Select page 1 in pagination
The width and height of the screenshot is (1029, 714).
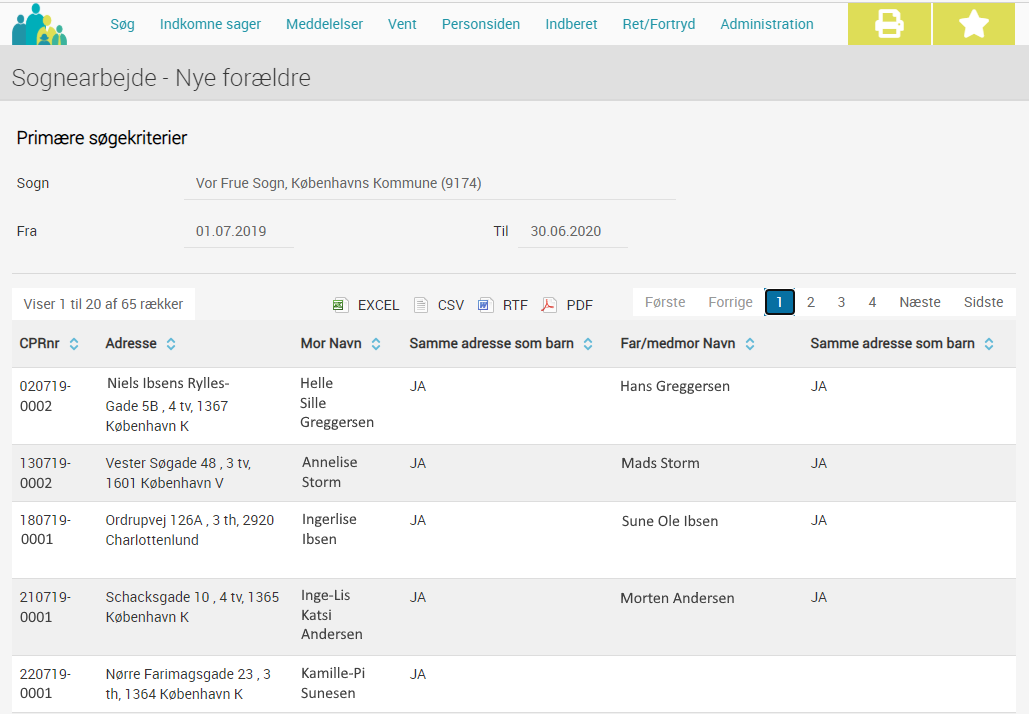(x=780, y=303)
